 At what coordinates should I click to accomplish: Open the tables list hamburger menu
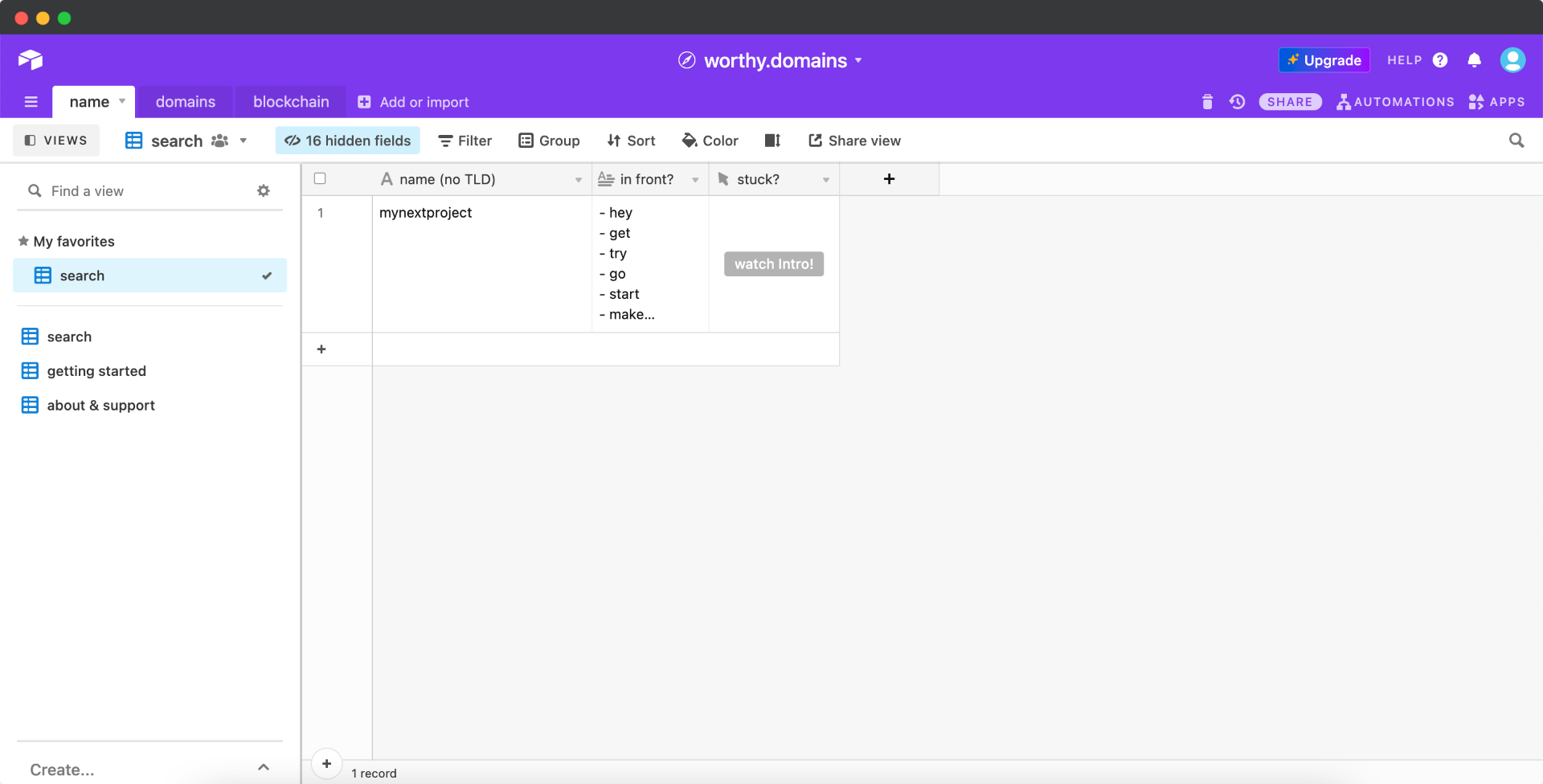(31, 102)
